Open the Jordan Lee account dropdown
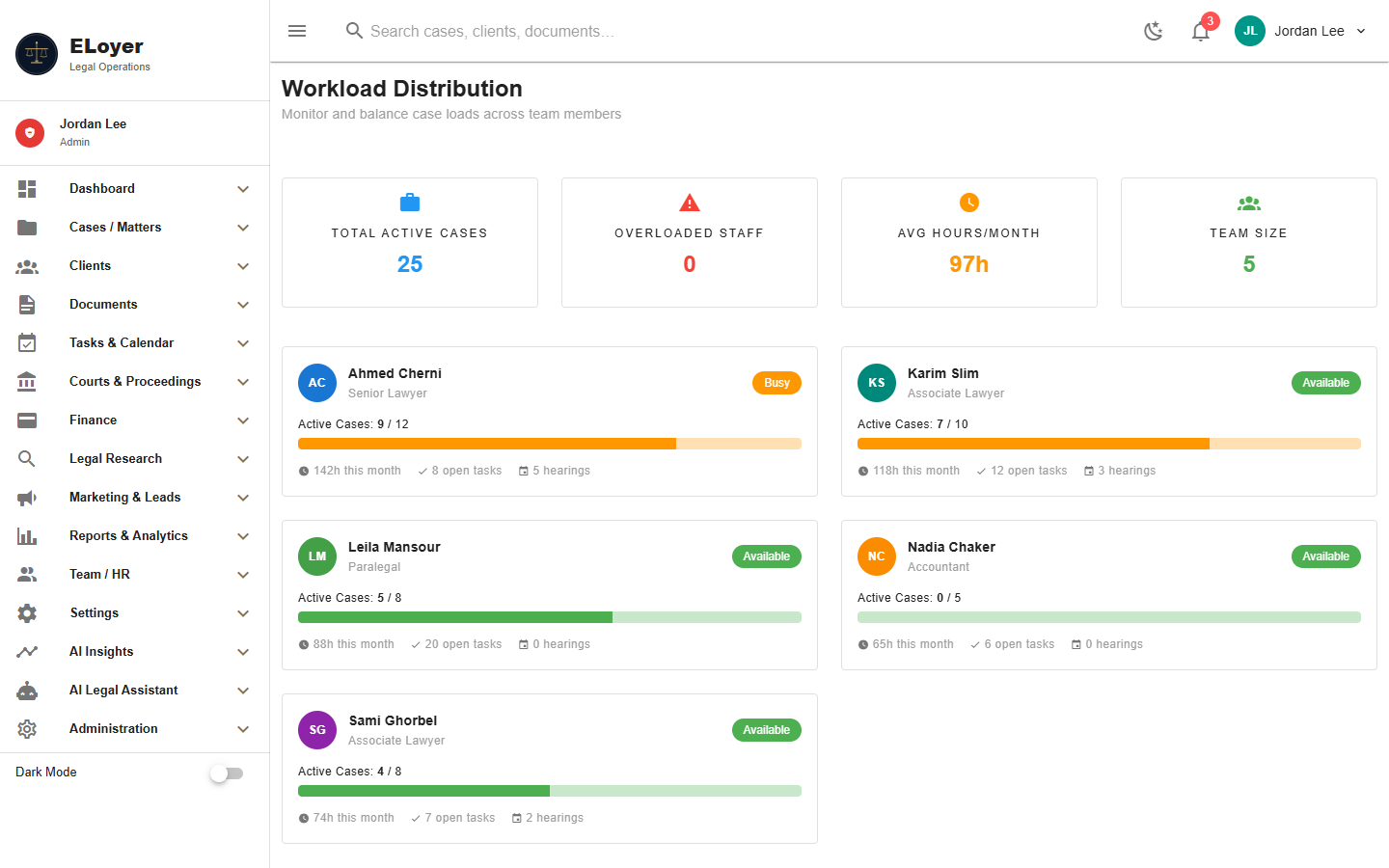Image resolution: width=1389 pixels, height=868 pixels. (x=1301, y=31)
